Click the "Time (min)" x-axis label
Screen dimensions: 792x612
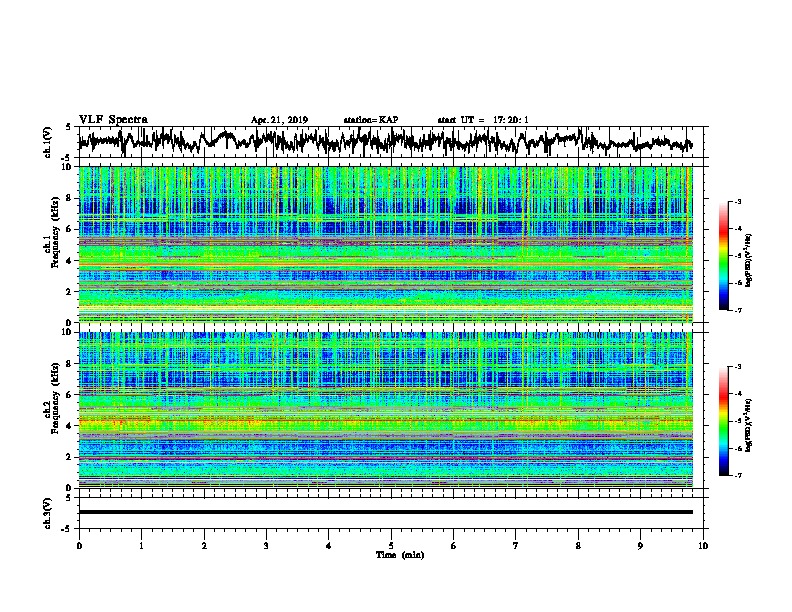coord(400,555)
